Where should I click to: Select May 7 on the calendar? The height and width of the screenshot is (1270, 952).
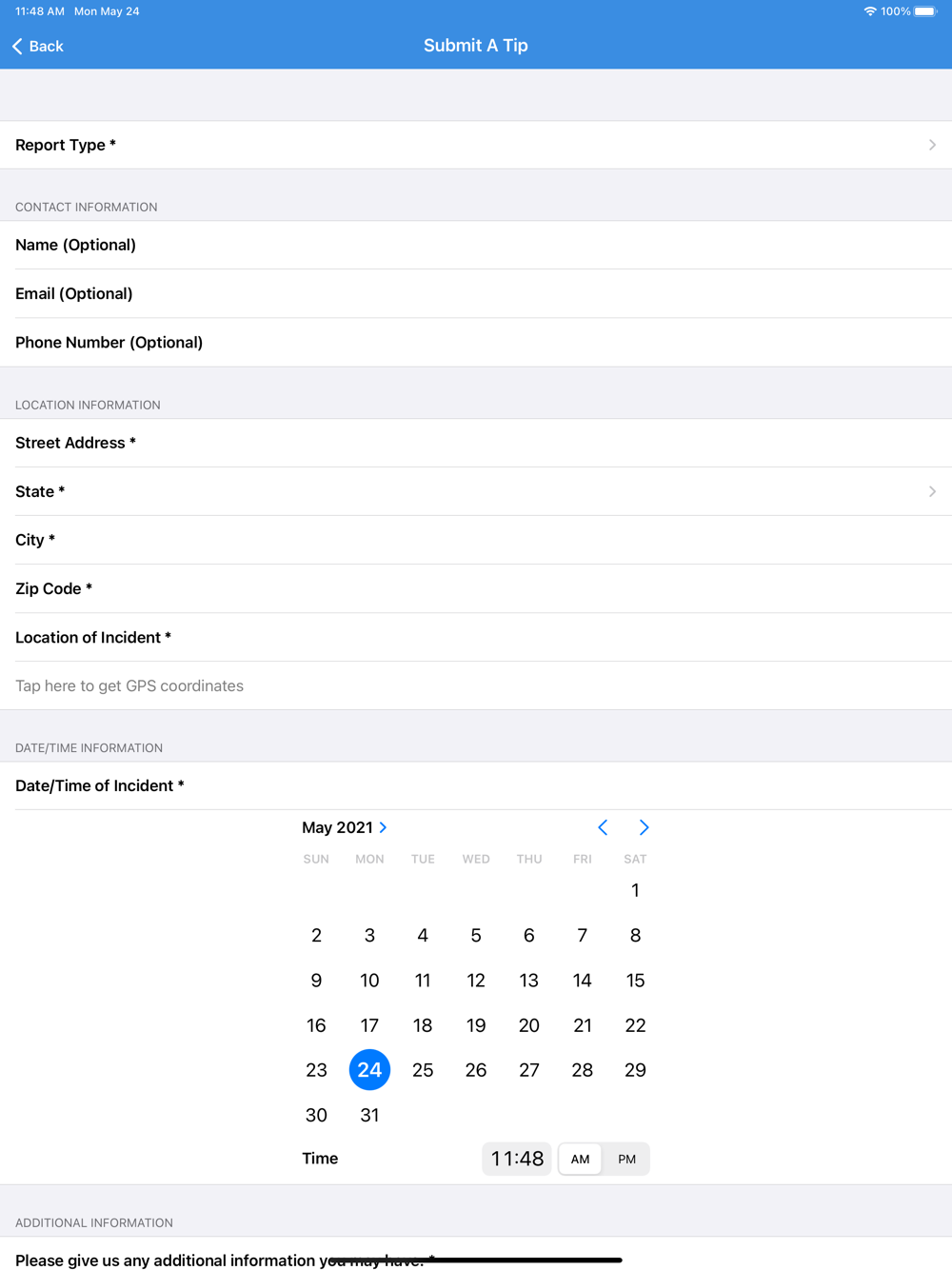click(x=583, y=935)
